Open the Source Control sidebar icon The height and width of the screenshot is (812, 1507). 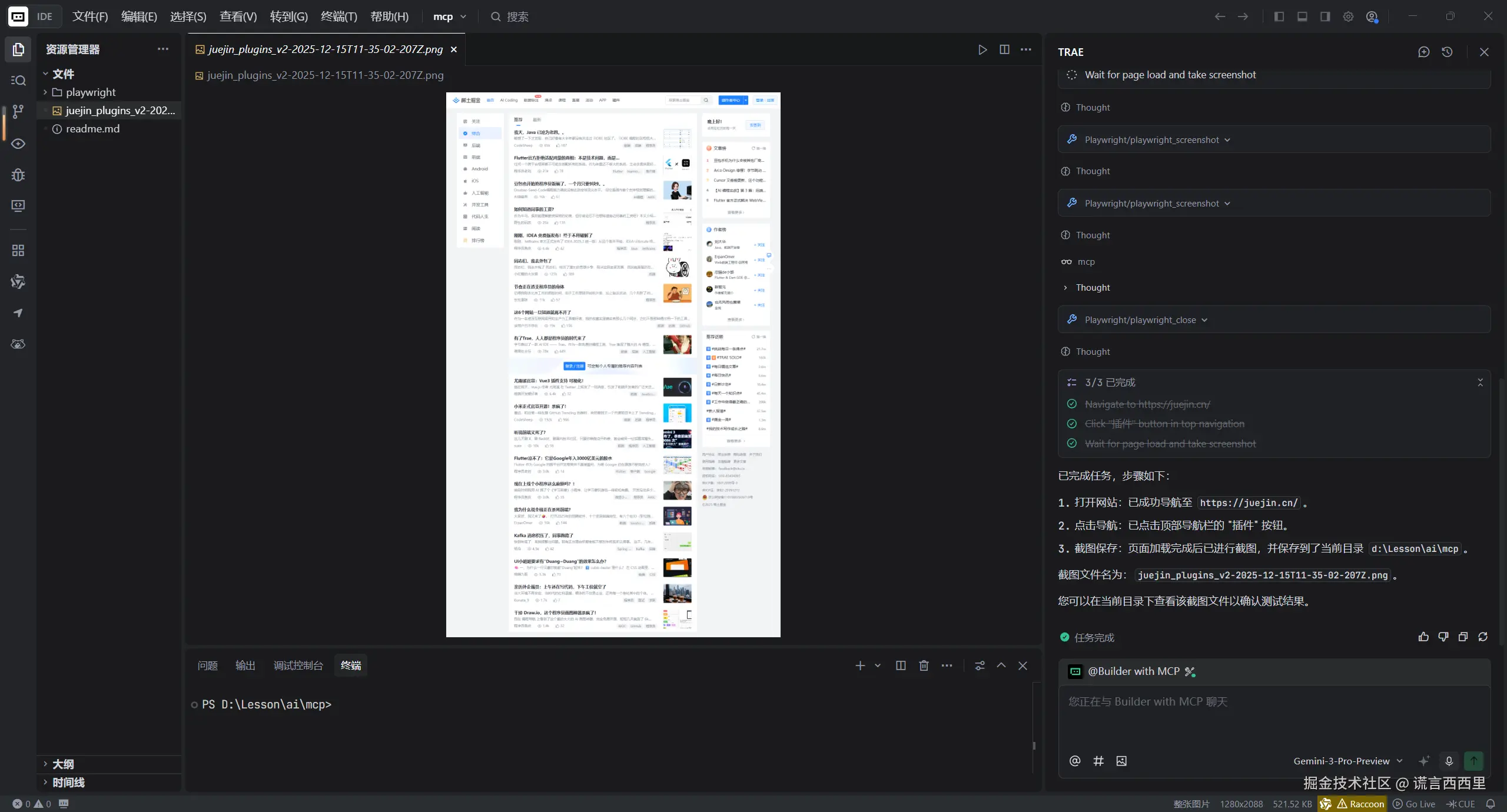(18, 112)
